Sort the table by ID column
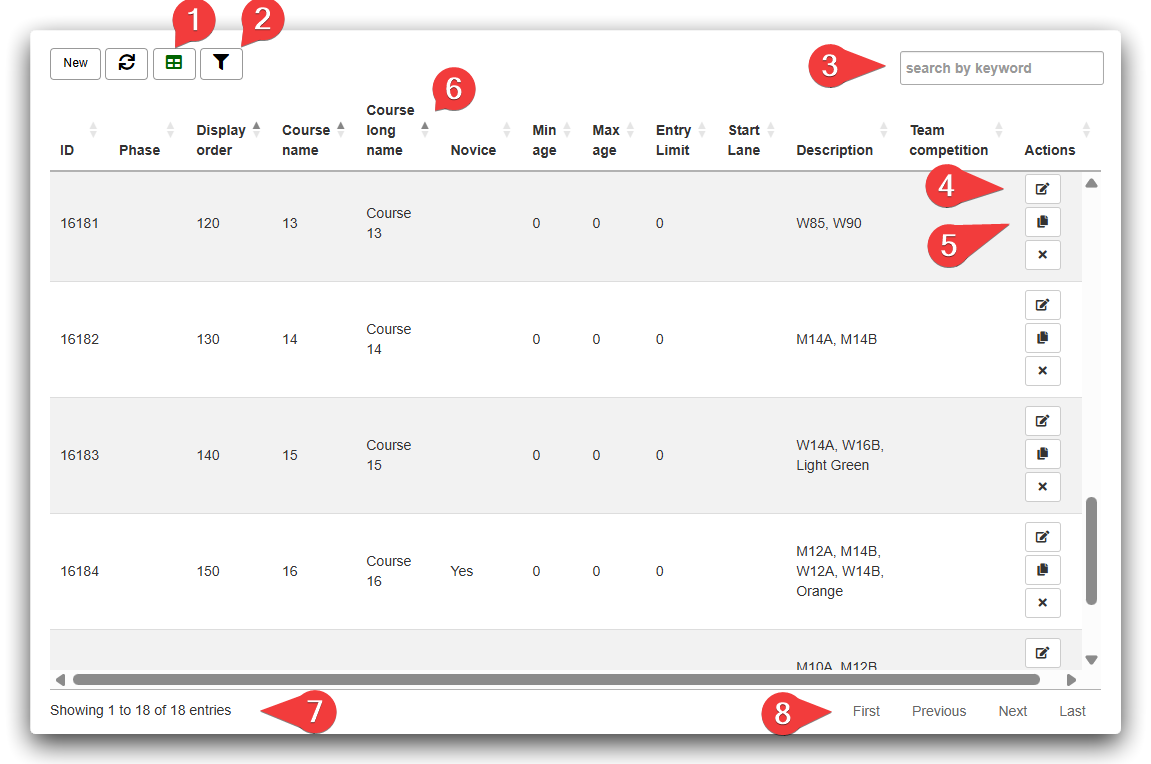The width and height of the screenshot is (1151, 764). (68, 150)
